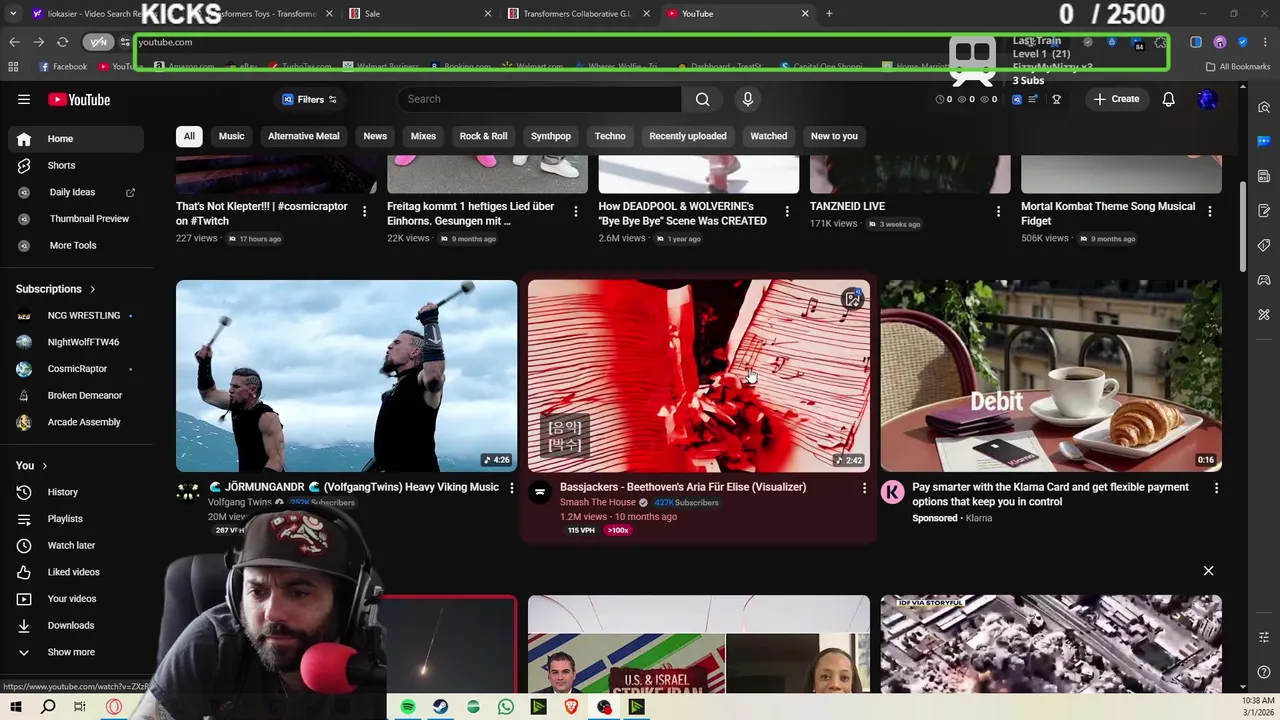Open more options for Bassjackers video
Image resolution: width=1280 pixels, height=720 pixels.
[x=864, y=488]
